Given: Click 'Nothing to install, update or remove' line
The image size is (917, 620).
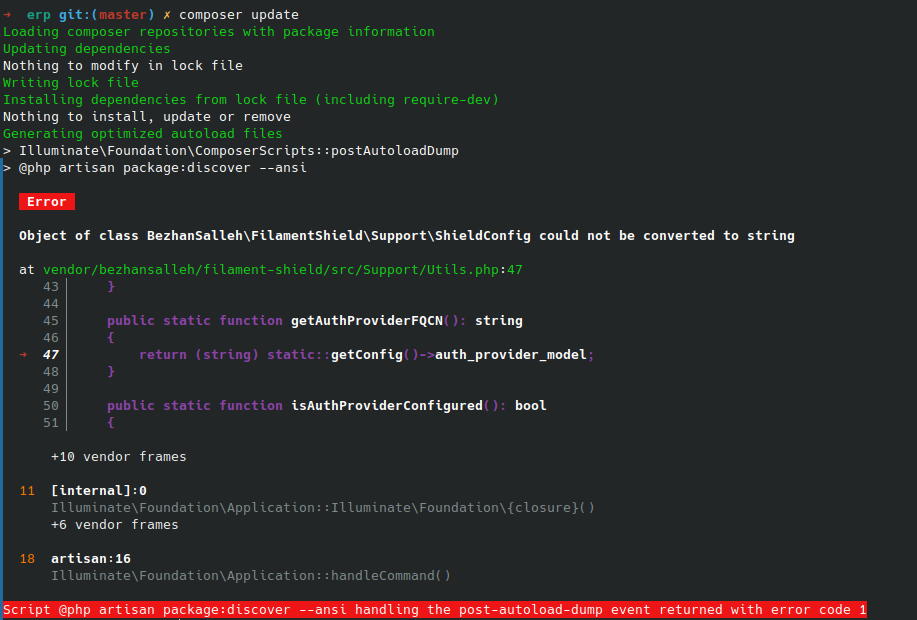Looking at the screenshot, I should [147, 116].
